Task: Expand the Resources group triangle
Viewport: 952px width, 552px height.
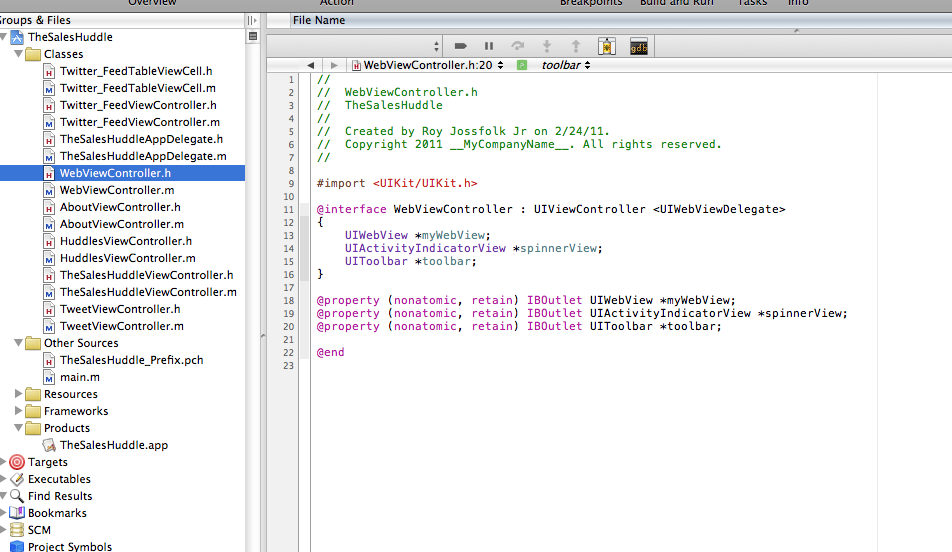Action: 18,394
